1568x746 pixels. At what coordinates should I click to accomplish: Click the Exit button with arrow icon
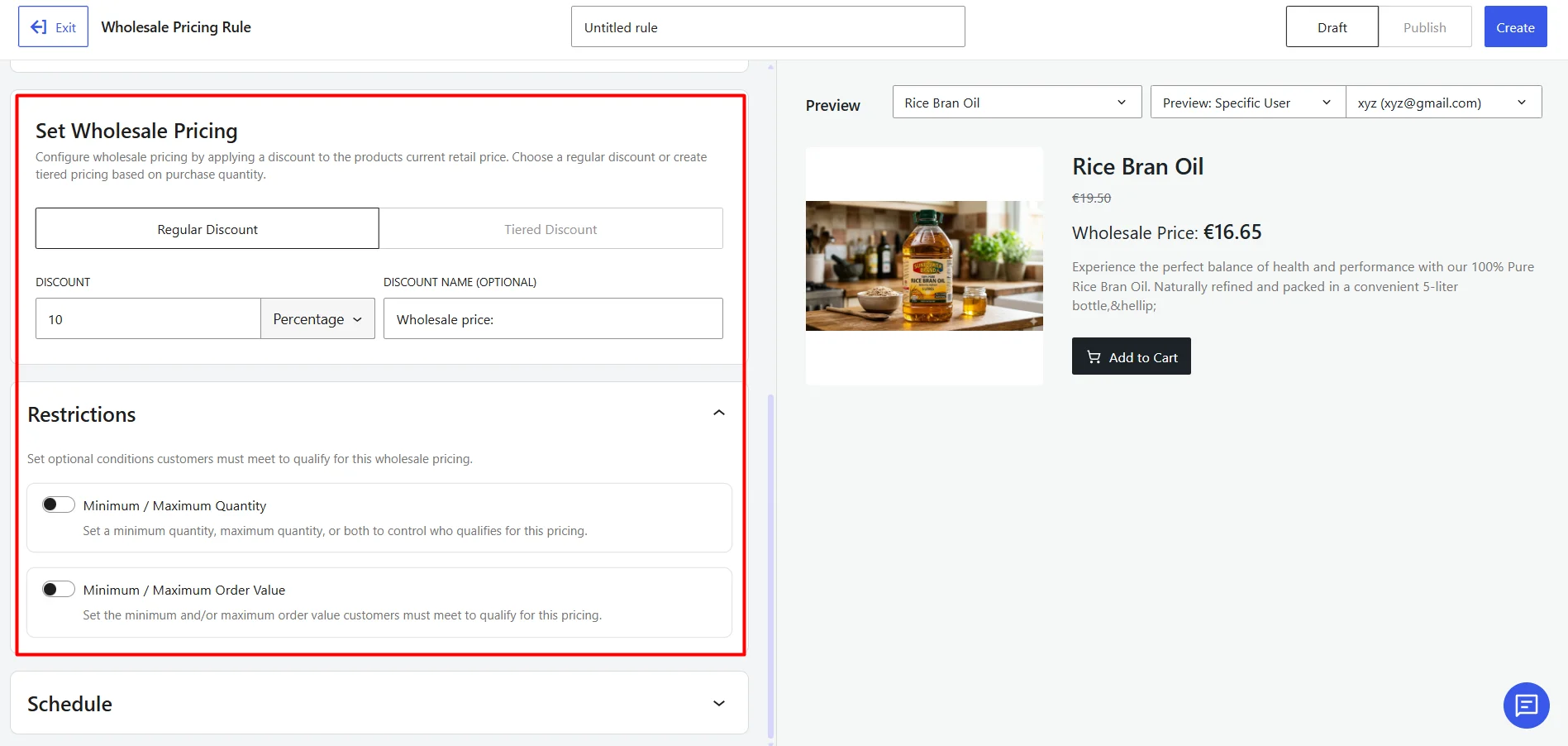(53, 26)
